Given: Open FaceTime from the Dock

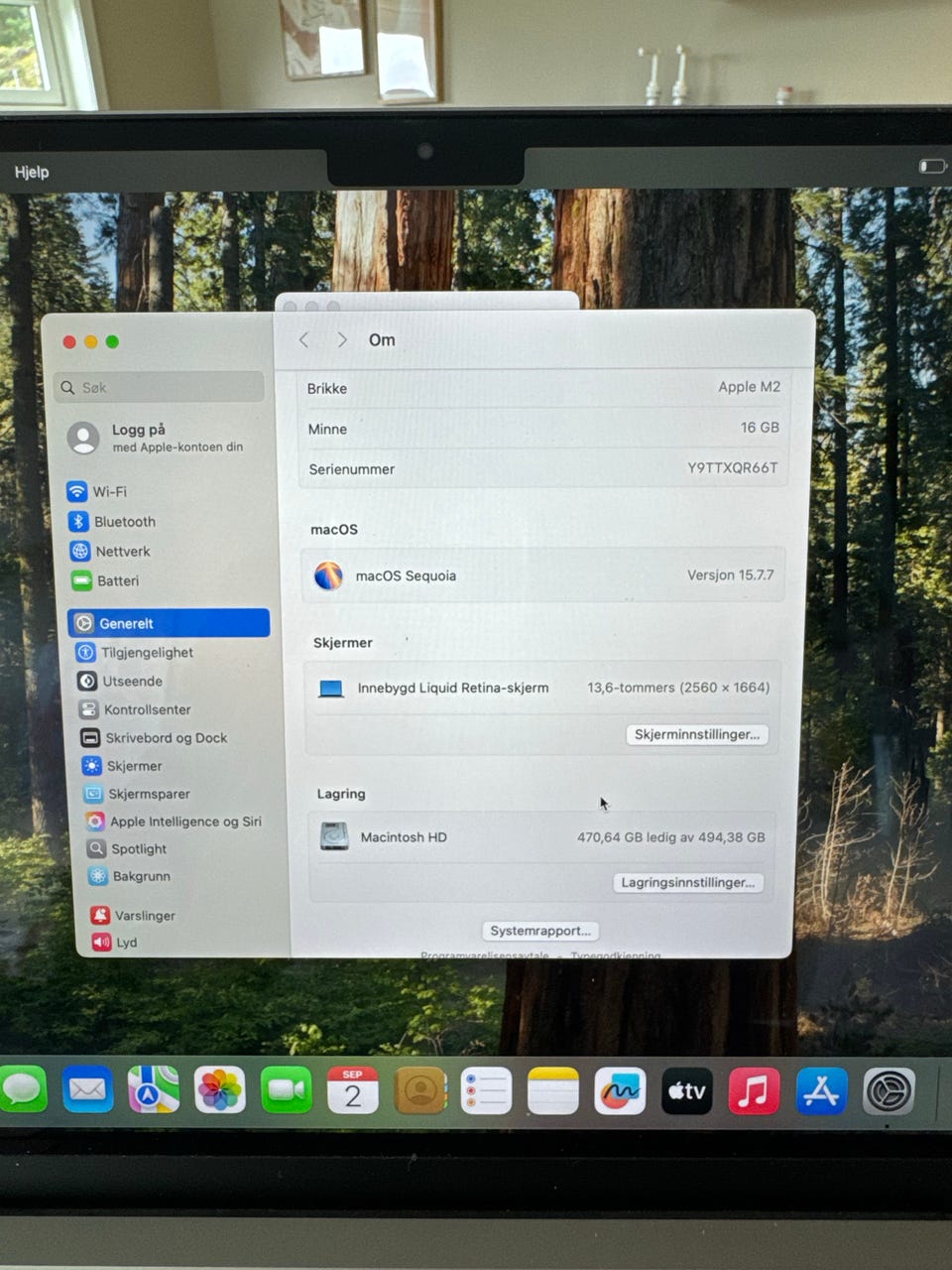Looking at the screenshot, I should click(x=287, y=1090).
